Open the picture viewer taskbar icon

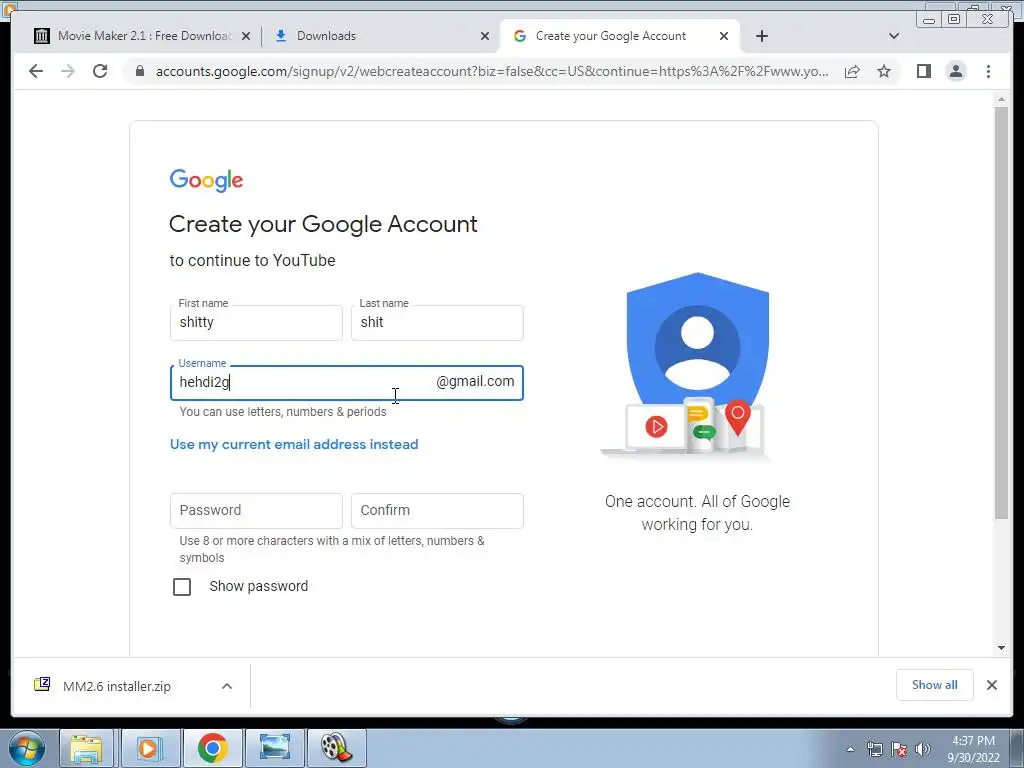[x=274, y=748]
